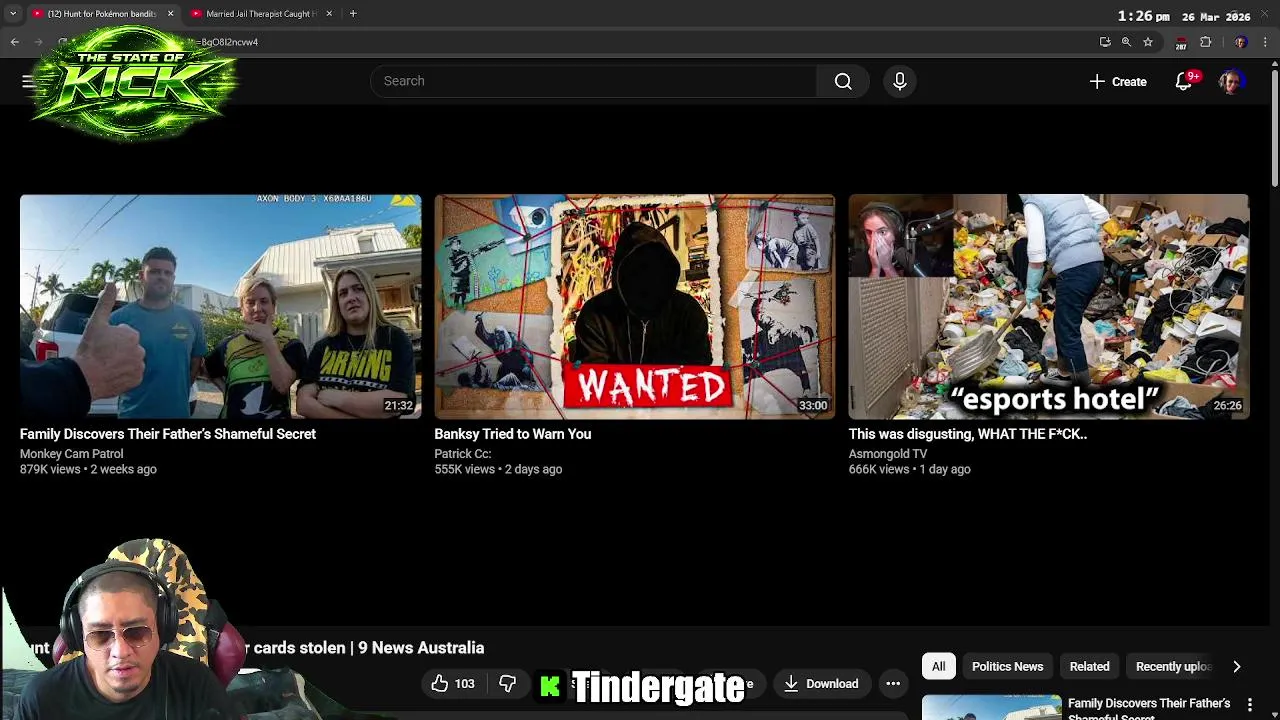Open the bodycam family video thumbnail
The height and width of the screenshot is (720, 1280).
click(x=220, y=306)
